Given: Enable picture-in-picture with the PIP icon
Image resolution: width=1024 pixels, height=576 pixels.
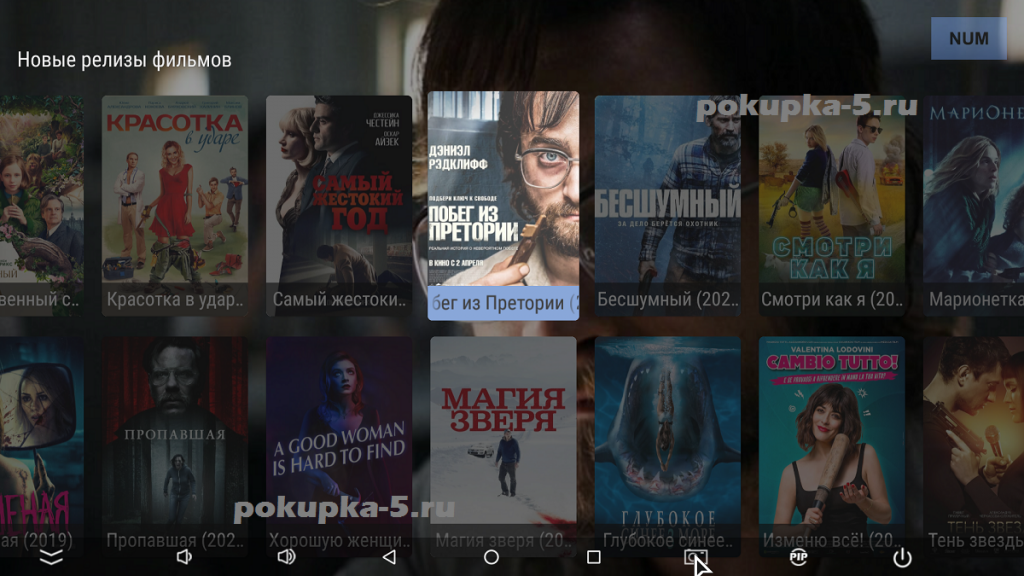Looking at the screenshot, I should click(798, 557).
